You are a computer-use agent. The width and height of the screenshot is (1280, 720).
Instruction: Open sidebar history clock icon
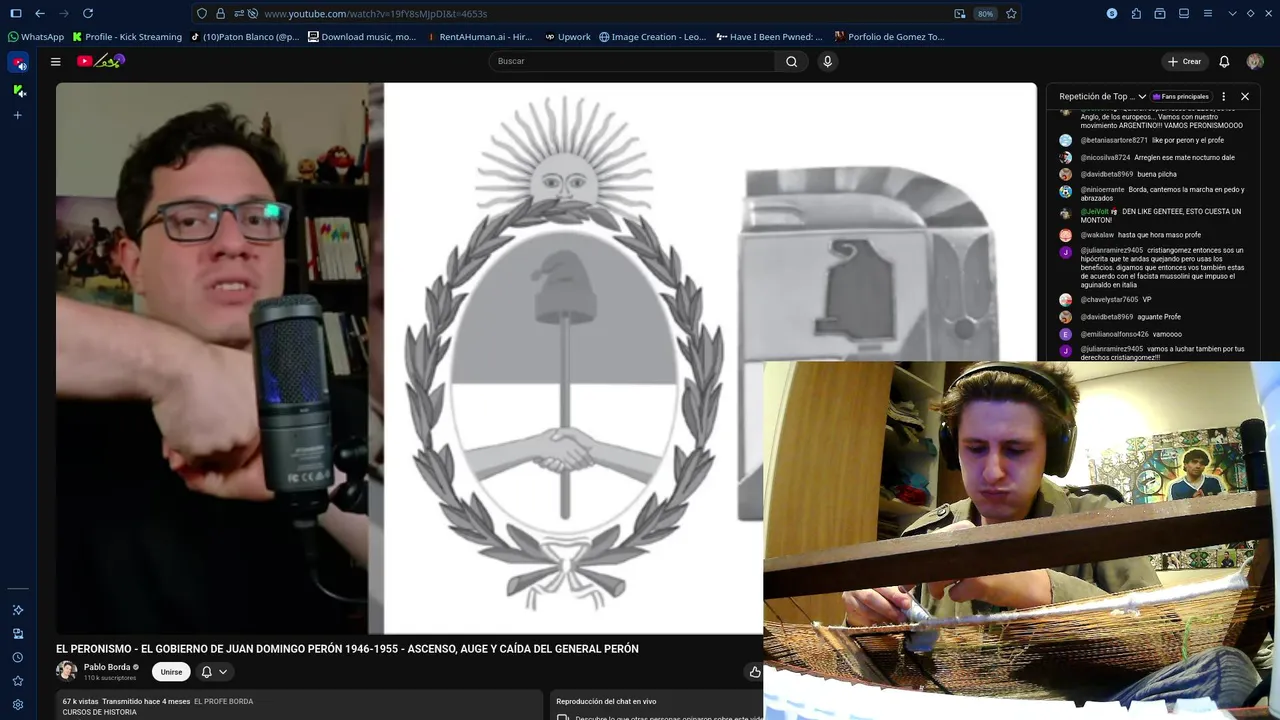tap(18, 657)
